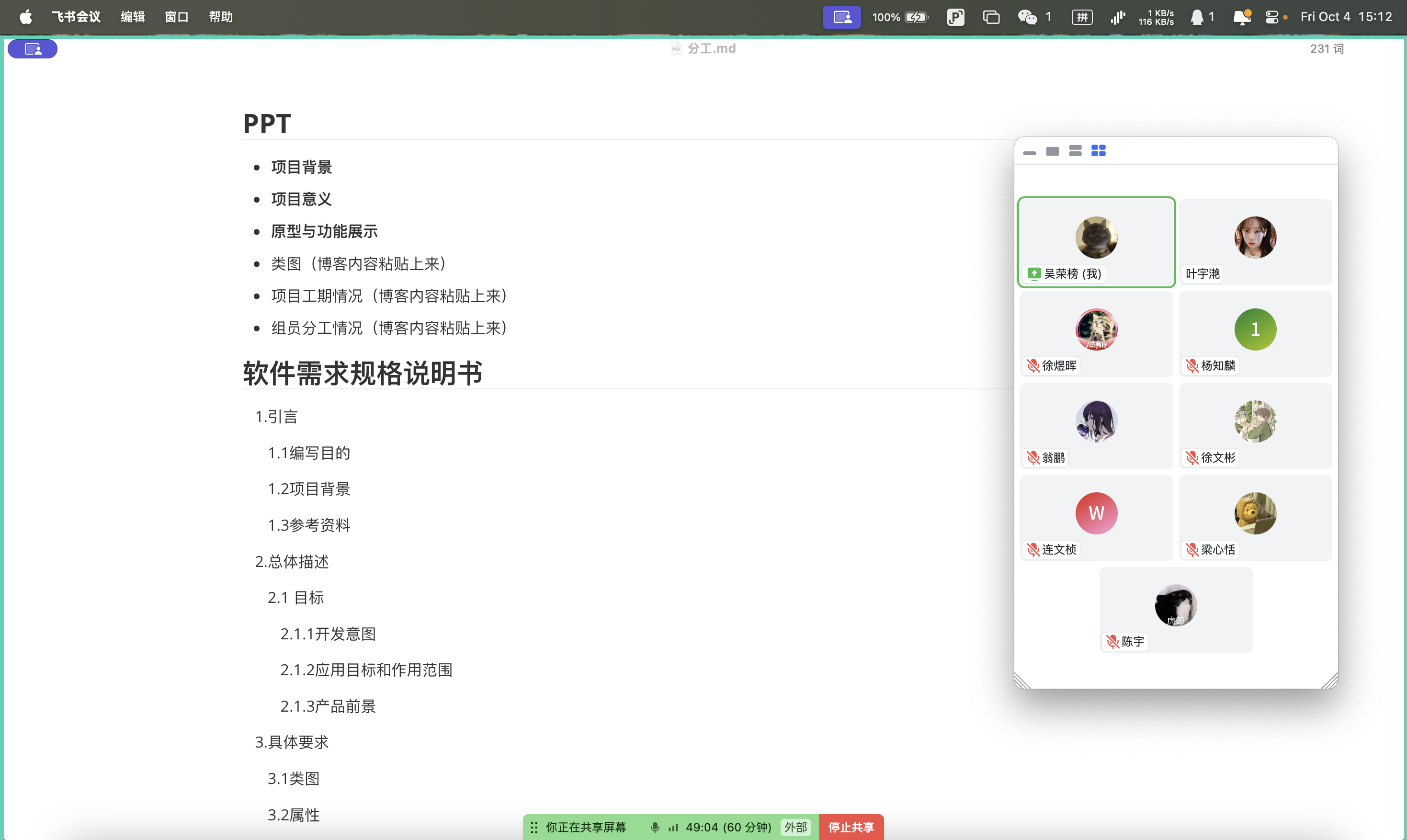The image size is (1407, 840).
Task: Click the purple screen-sharing pill at top left
Action: (x=32, y=49)
